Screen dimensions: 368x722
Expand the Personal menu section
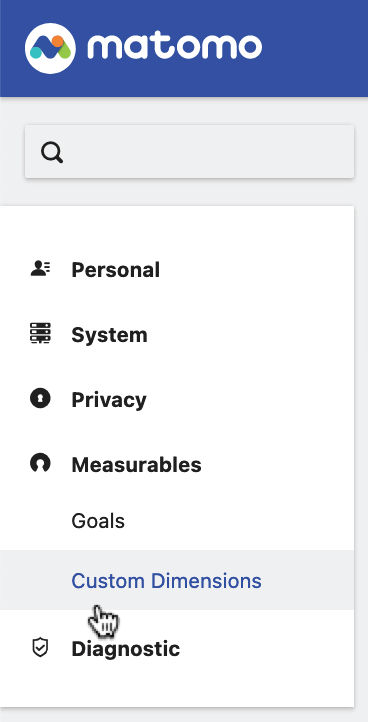click(177, 270)
